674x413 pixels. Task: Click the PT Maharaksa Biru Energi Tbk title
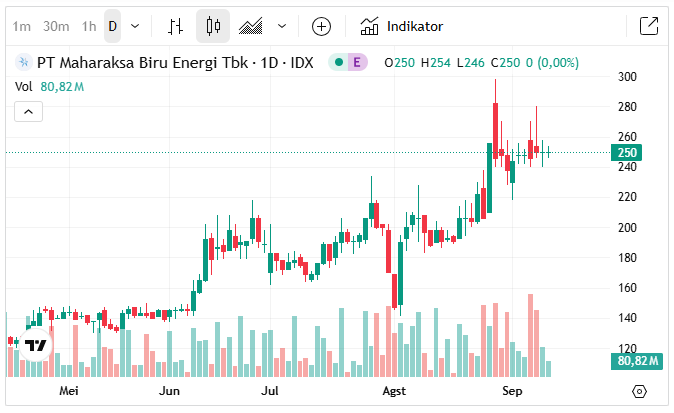tap(175, 63)
